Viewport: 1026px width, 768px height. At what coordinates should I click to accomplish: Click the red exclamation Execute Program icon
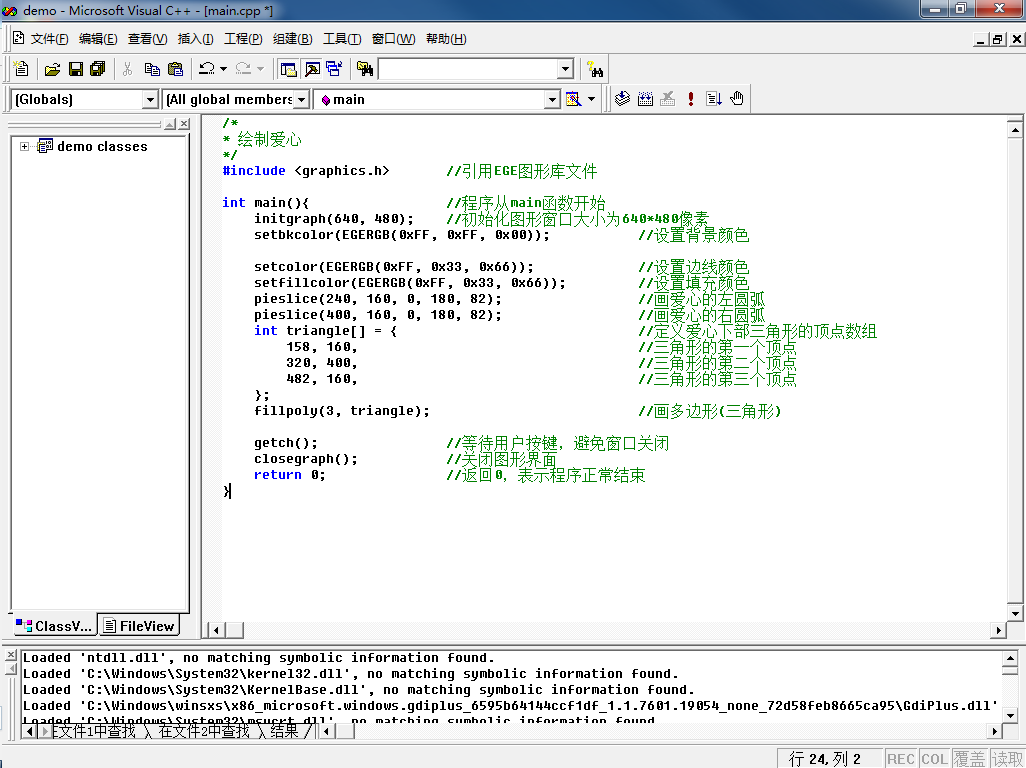[x=690, y=99]
